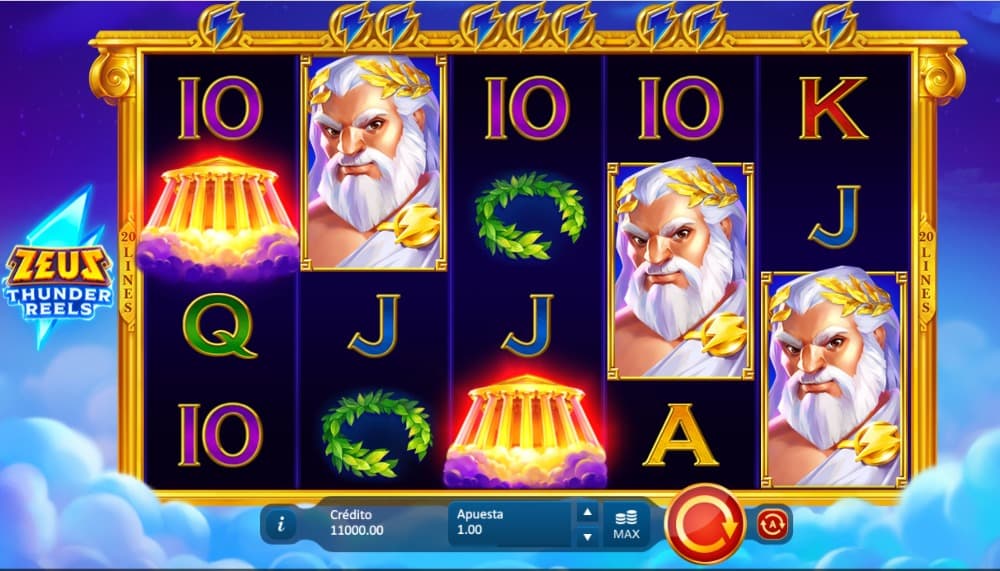1000x571 pixels.
Task: Click the Apuesta bet amount field
Action: pos(510,523)
